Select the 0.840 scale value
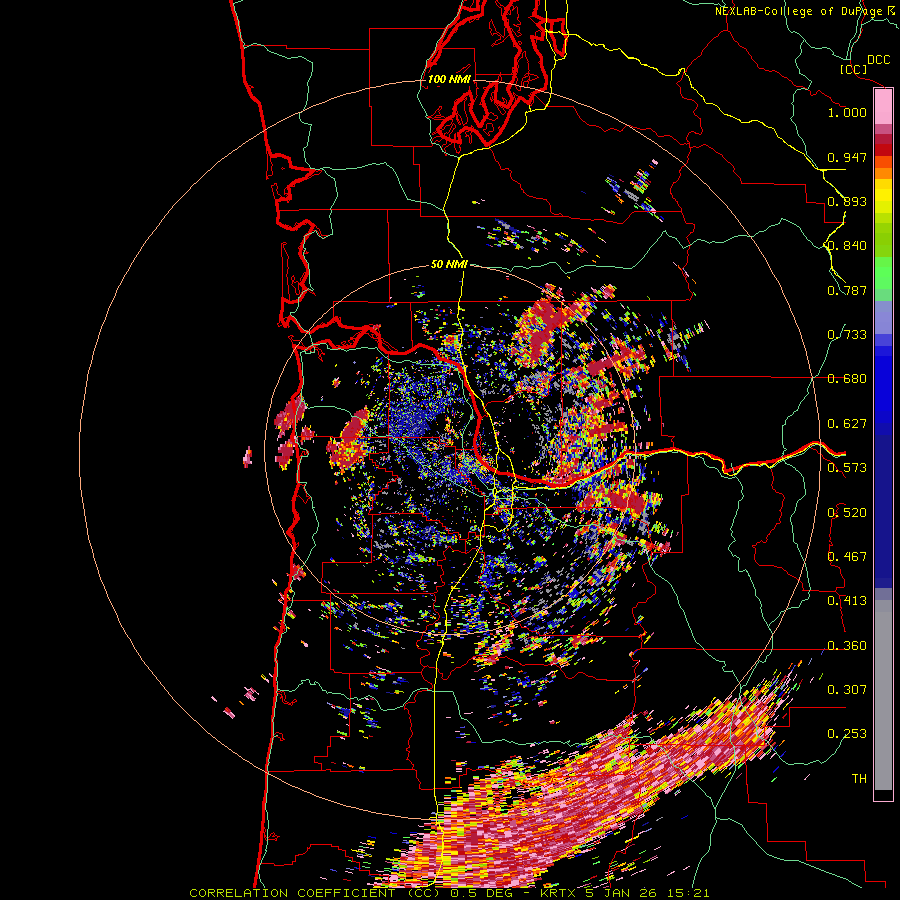 coord(847,246)
